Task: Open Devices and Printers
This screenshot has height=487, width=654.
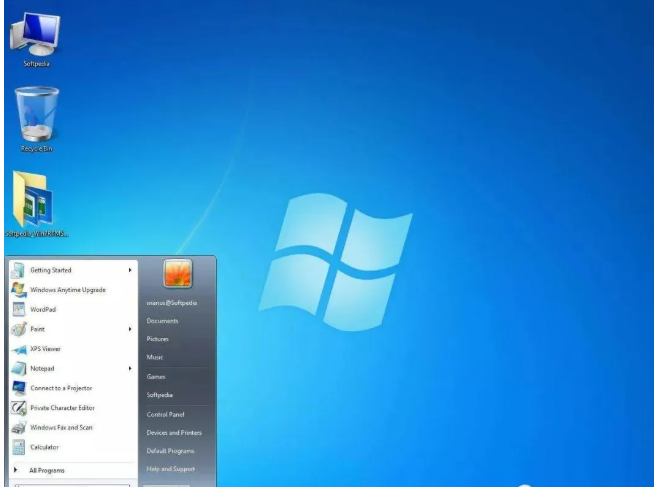Action: coord(174,433)
